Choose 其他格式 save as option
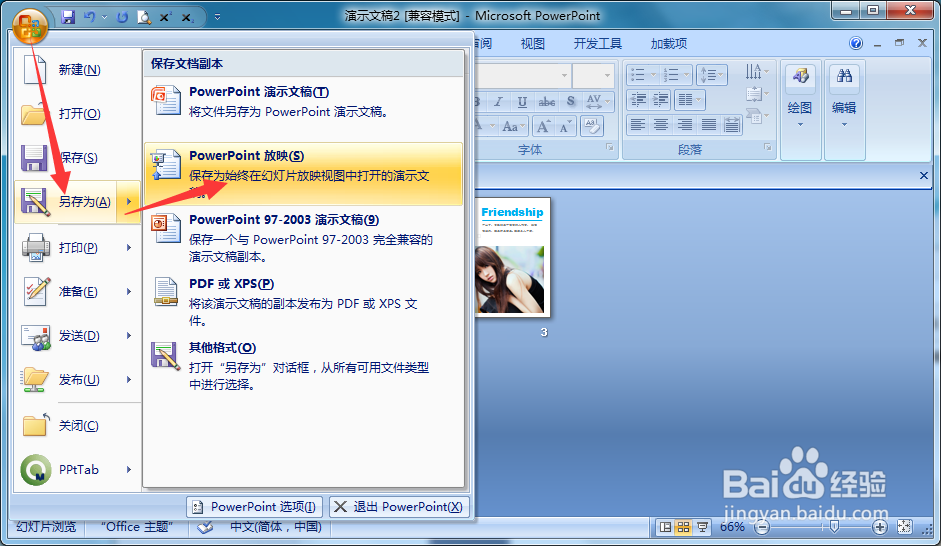Image resolution: width=941 pixels, height=546 pixels. click(303, 367)
